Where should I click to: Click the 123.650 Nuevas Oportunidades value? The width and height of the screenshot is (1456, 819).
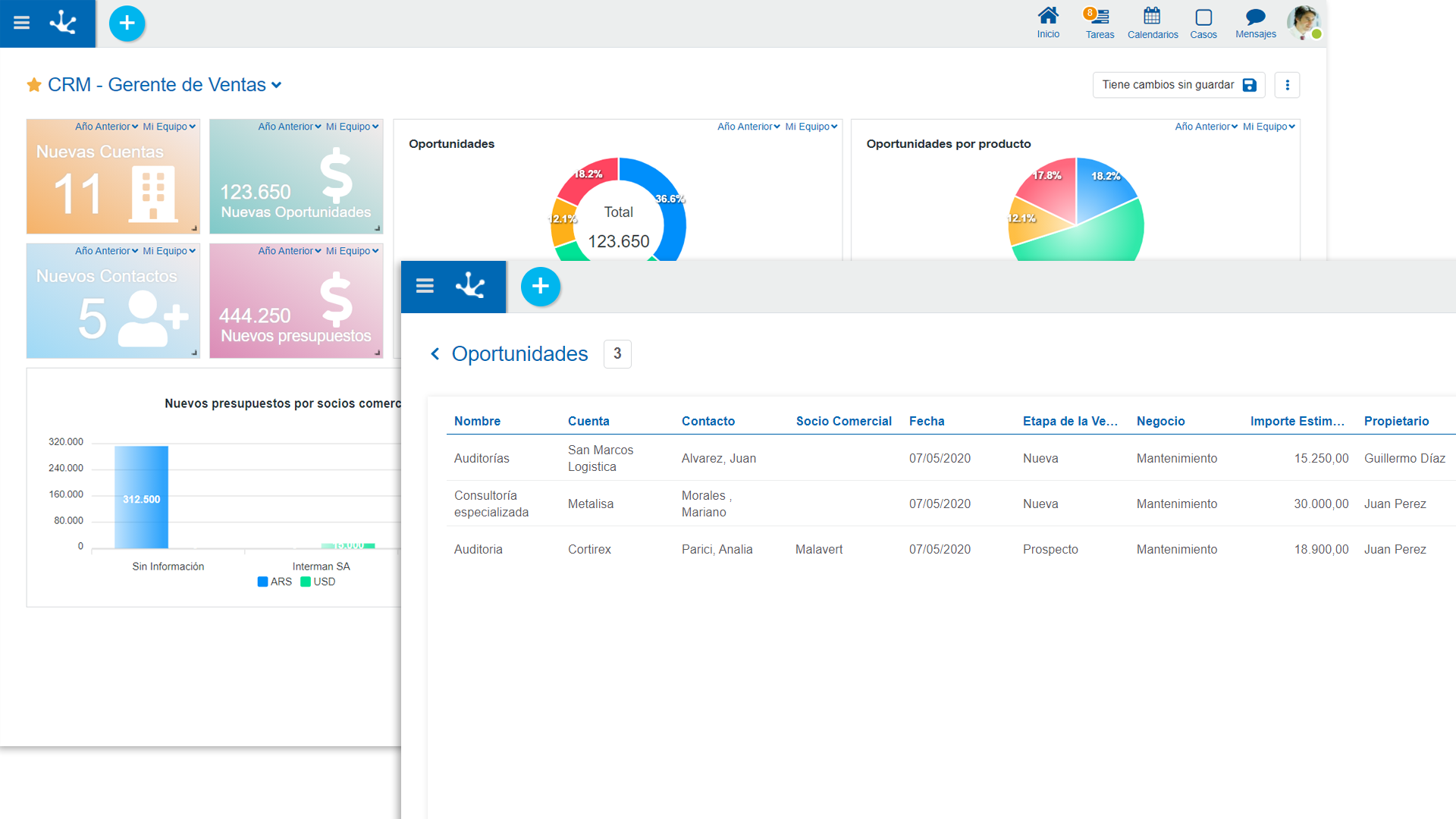point(256,192)
